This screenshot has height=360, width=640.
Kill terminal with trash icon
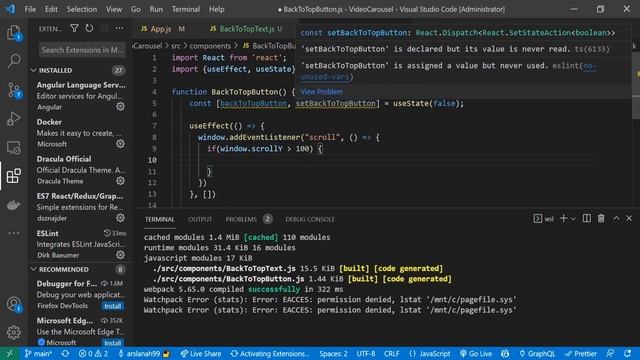[x=601, y=219]
